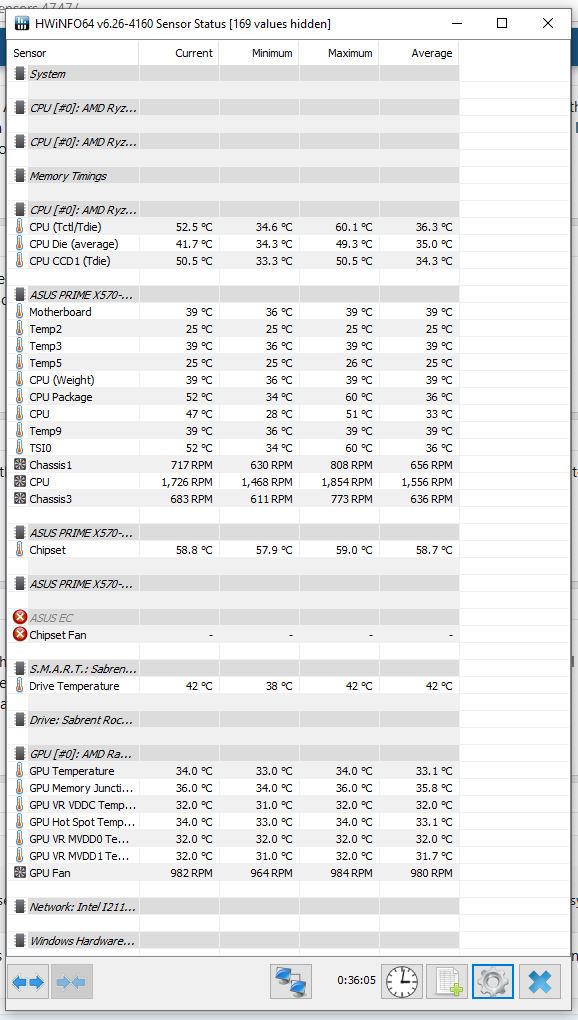The width and height of the screenshot is (578, 1020).
Task: Click the Chipset Fan red X icon
Action: click(20, 634)
